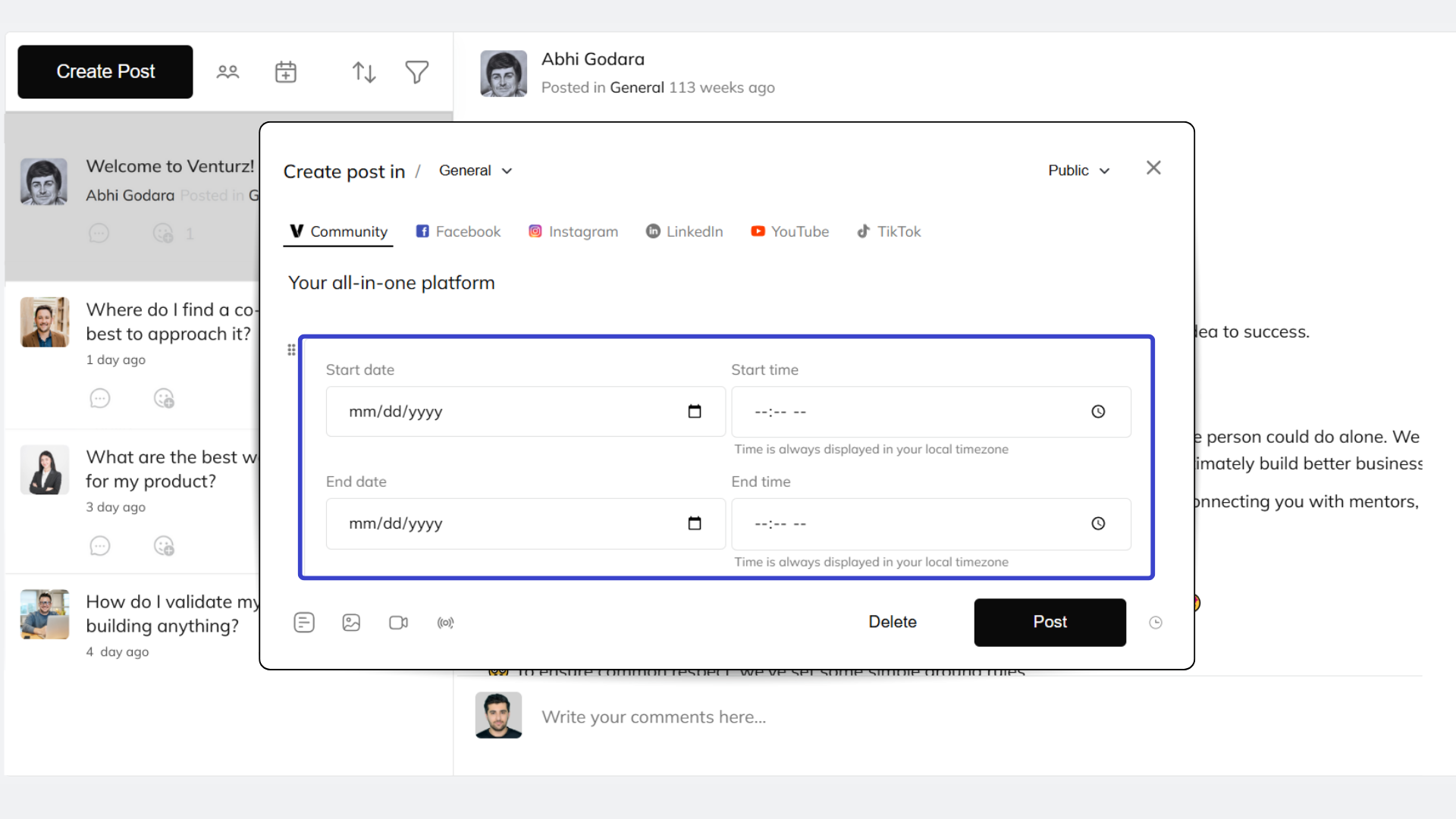Open the Start time clock picker icon

click(1098, 411)
